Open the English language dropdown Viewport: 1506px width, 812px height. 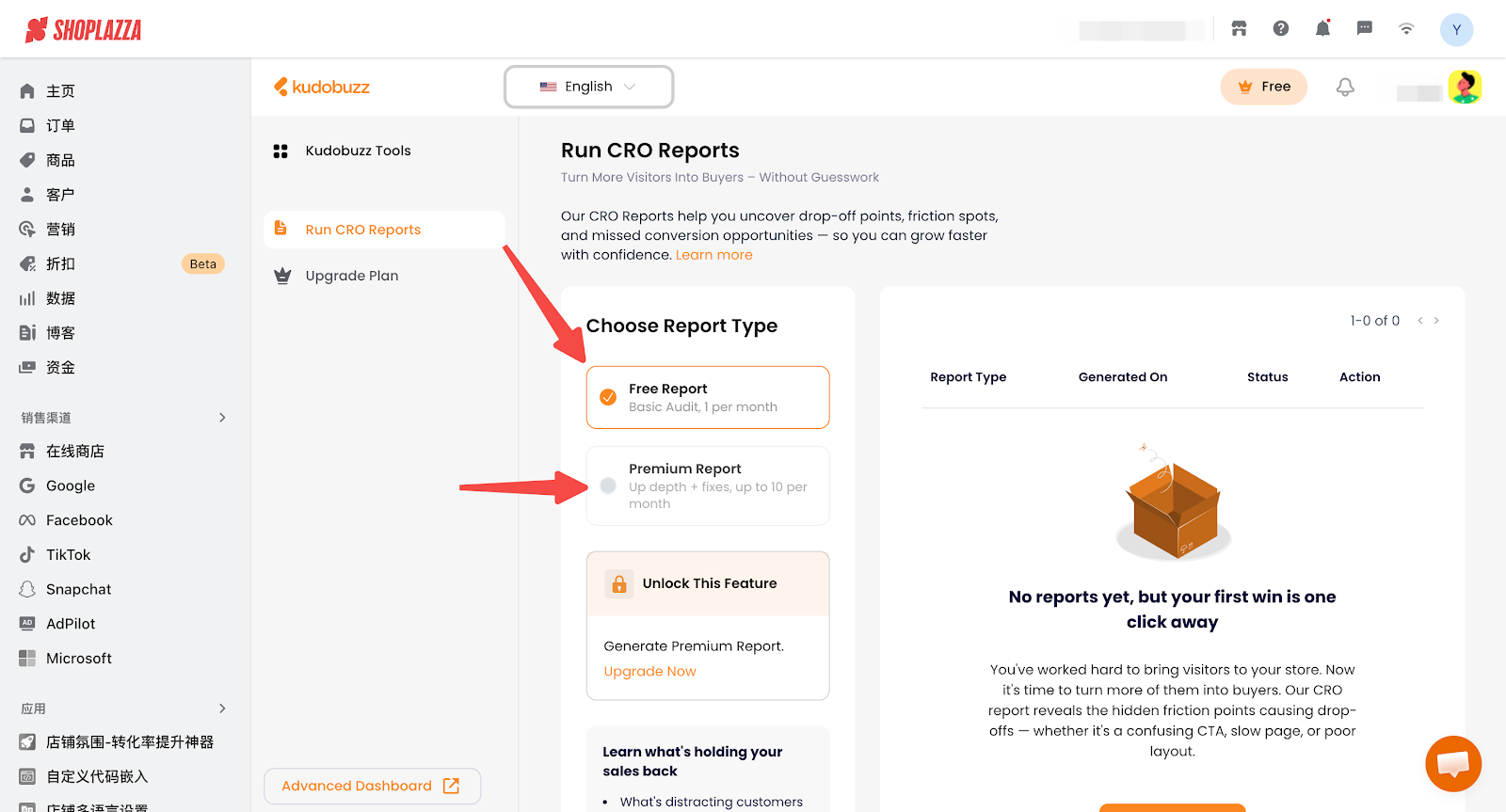(588, 87)
